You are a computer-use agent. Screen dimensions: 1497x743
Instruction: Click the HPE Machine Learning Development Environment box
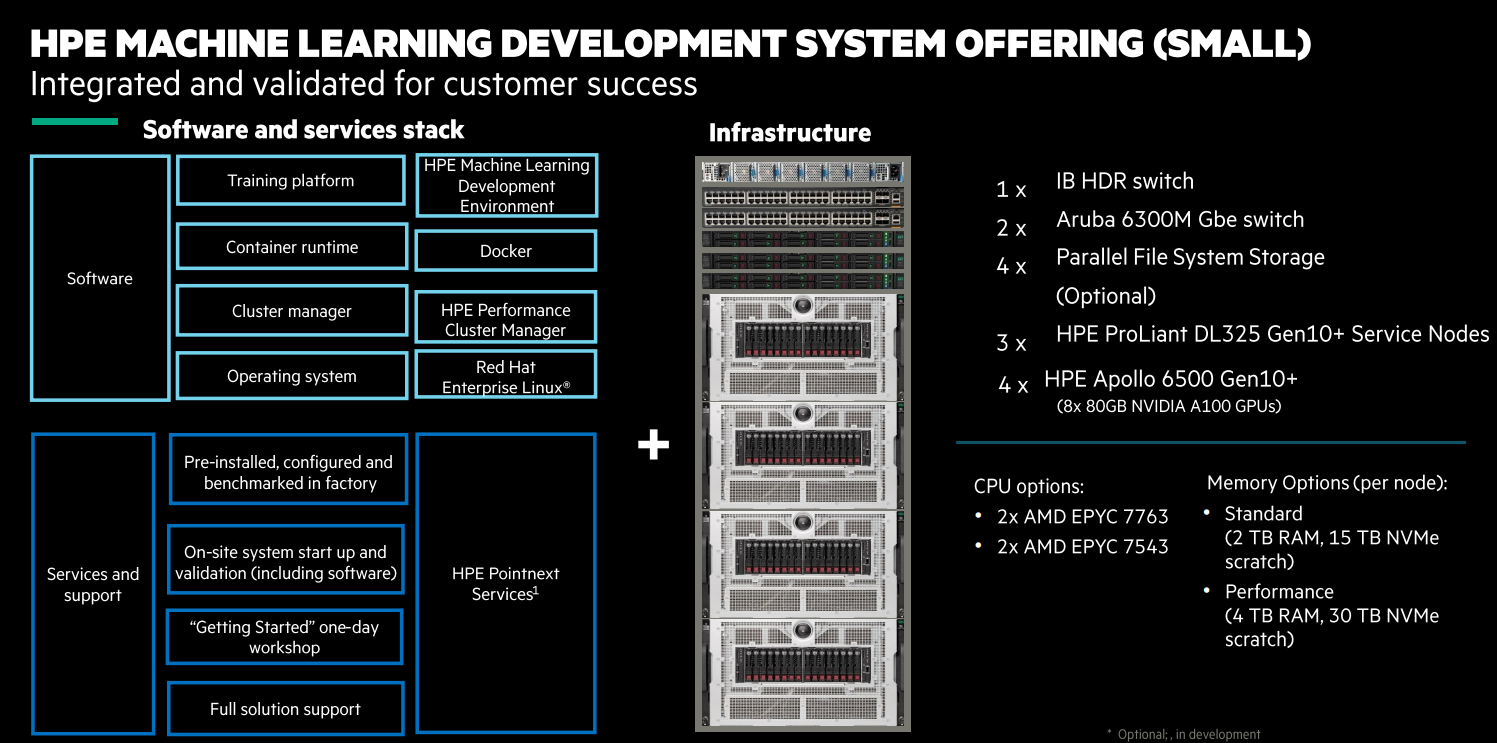tap(505, 185)
